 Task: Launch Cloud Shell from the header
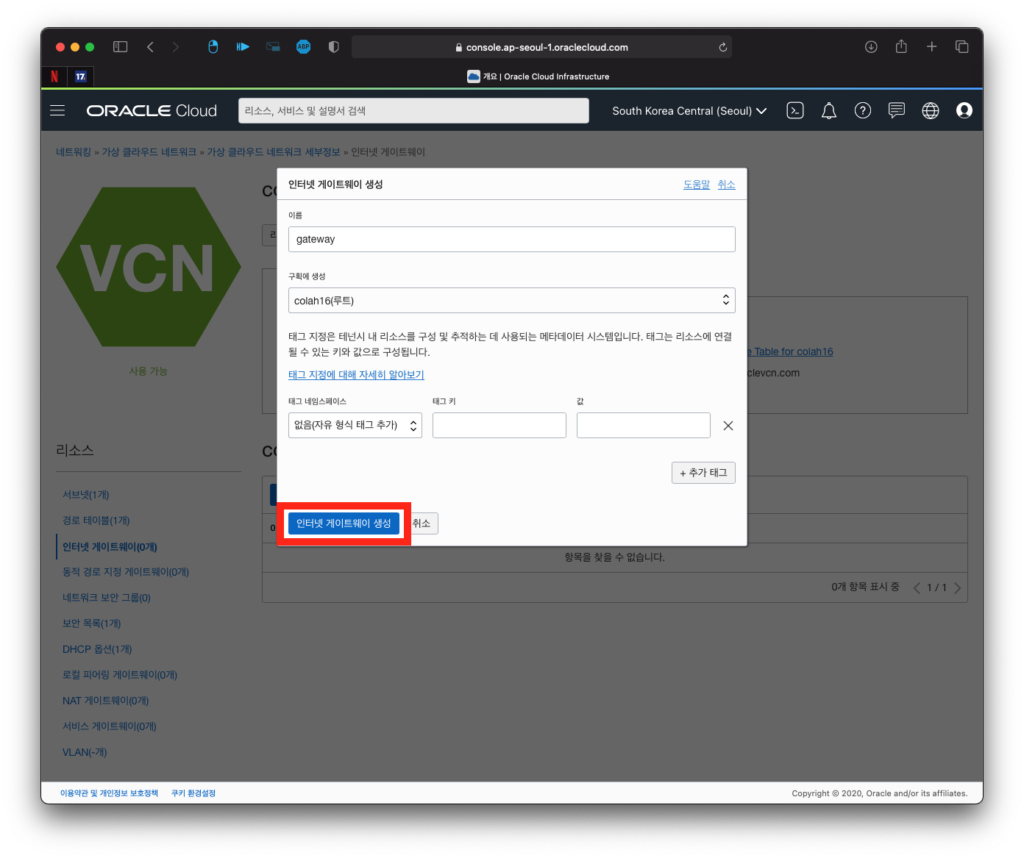coord(795,111)
